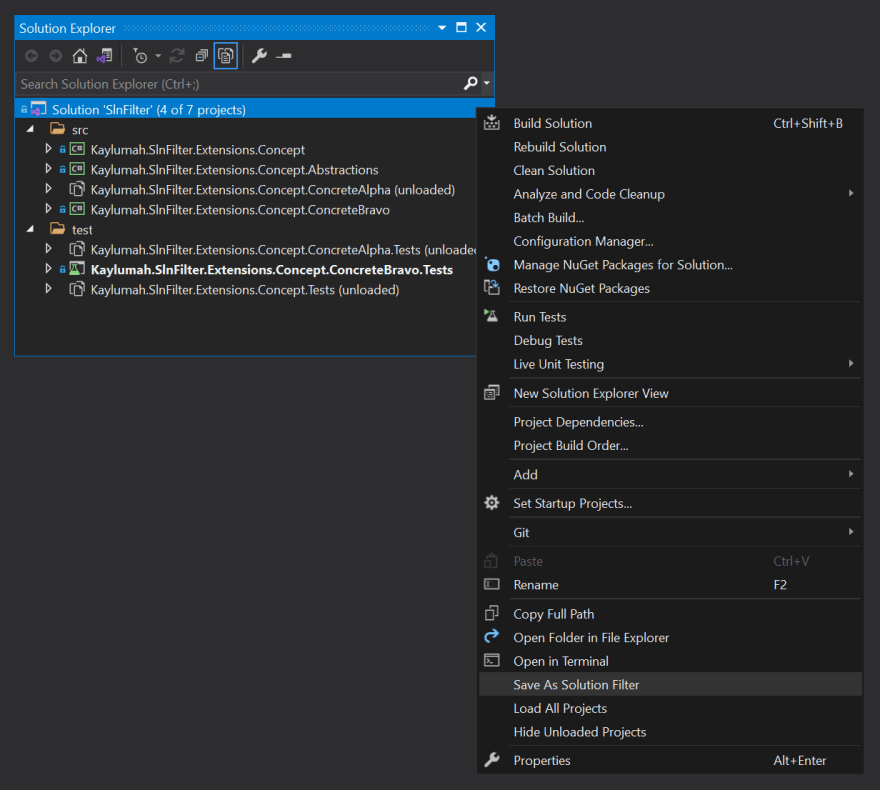Expand the ConcreteAlpha.Tests unloaded project

(x=48, y=249)
